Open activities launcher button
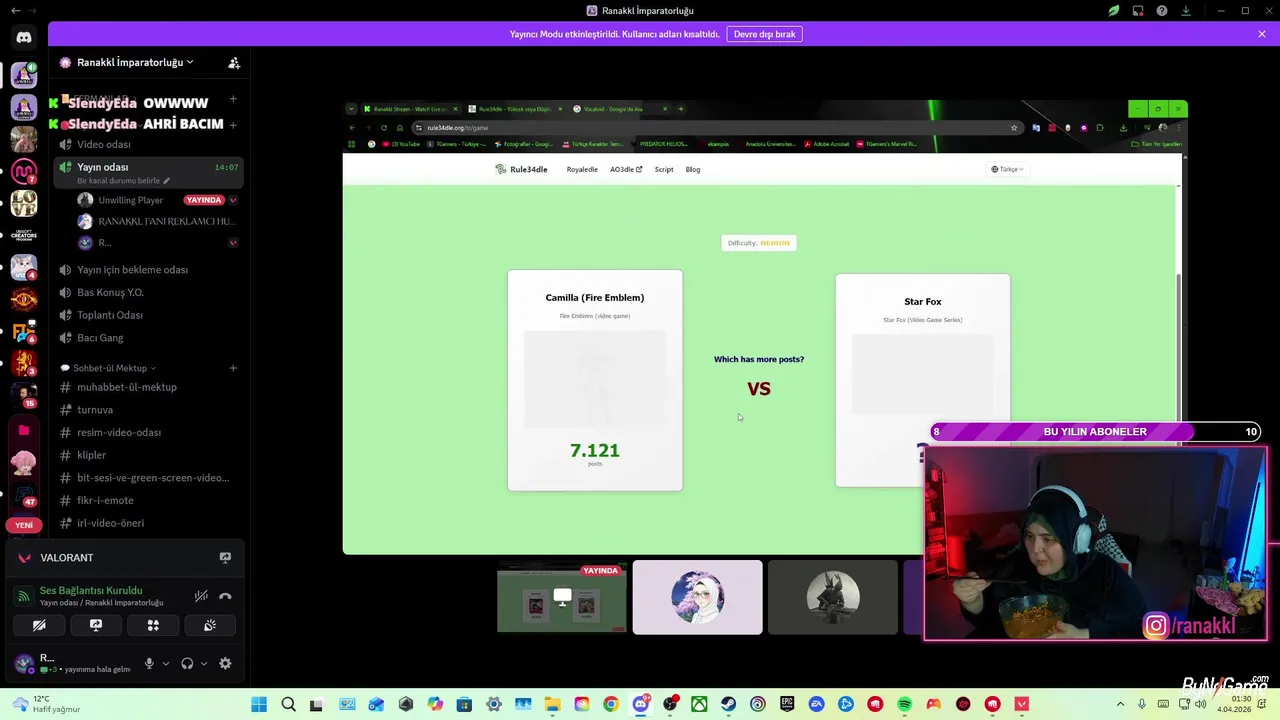 coord(153,625)
